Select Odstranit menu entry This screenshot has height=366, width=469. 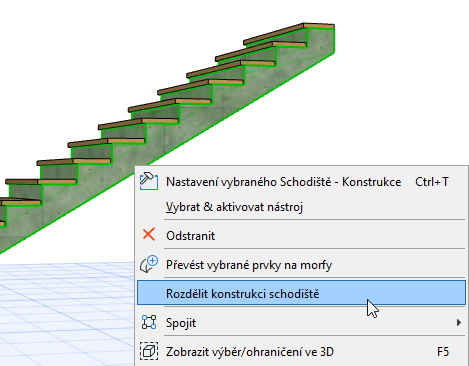click(301, 236)
